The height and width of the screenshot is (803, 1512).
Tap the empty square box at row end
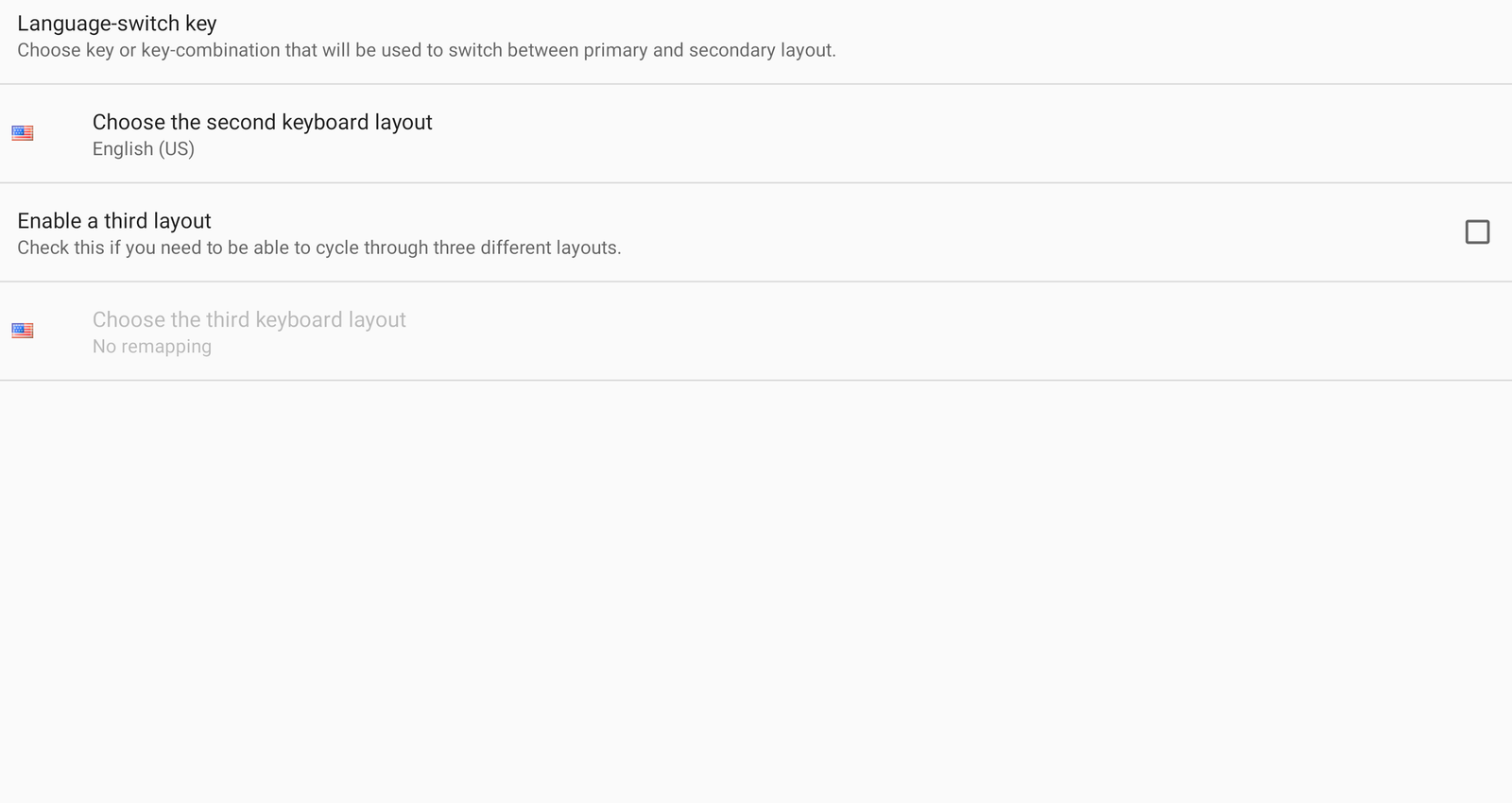[1476, 232]
